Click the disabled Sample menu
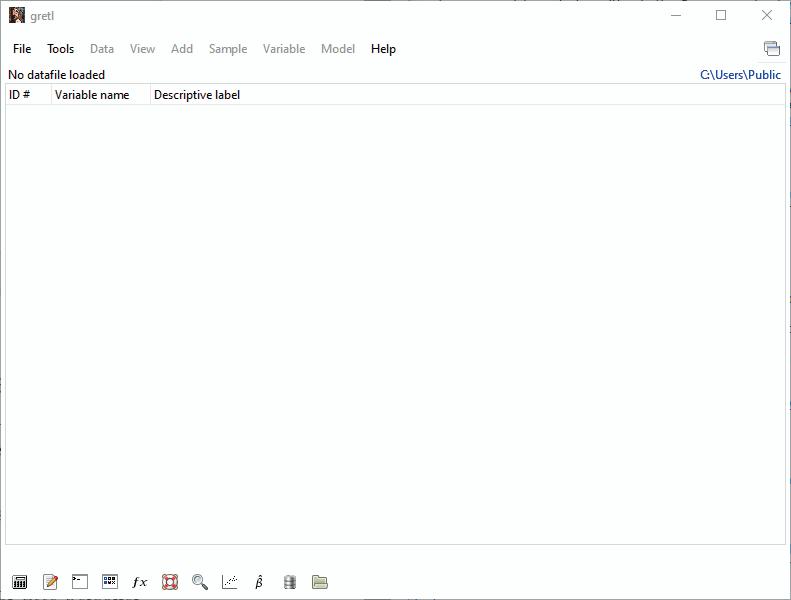The width and height of the screenshot is (791, 600). click(228, 49)
